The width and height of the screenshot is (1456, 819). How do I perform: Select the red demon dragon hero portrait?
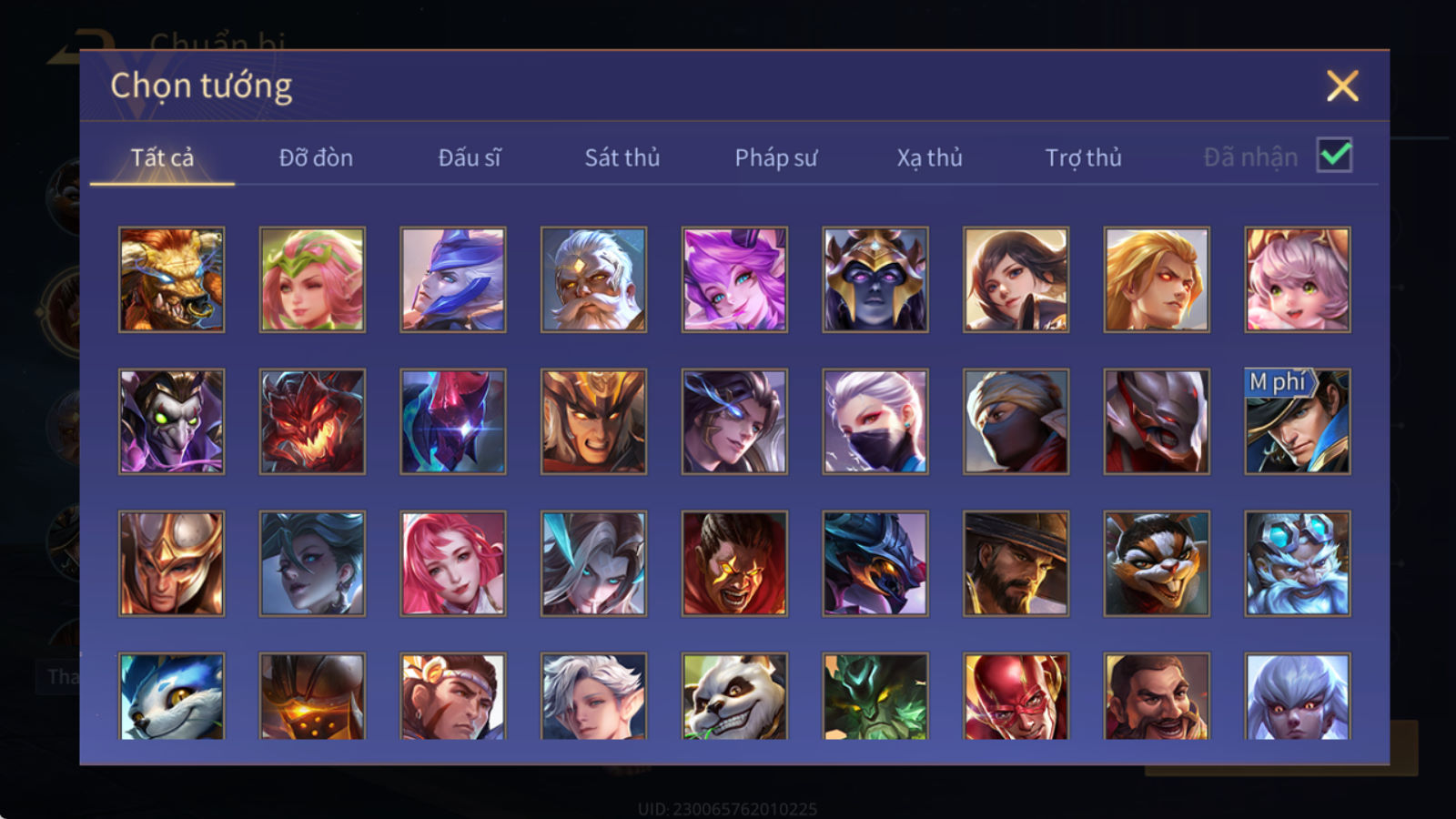(312, 421)
